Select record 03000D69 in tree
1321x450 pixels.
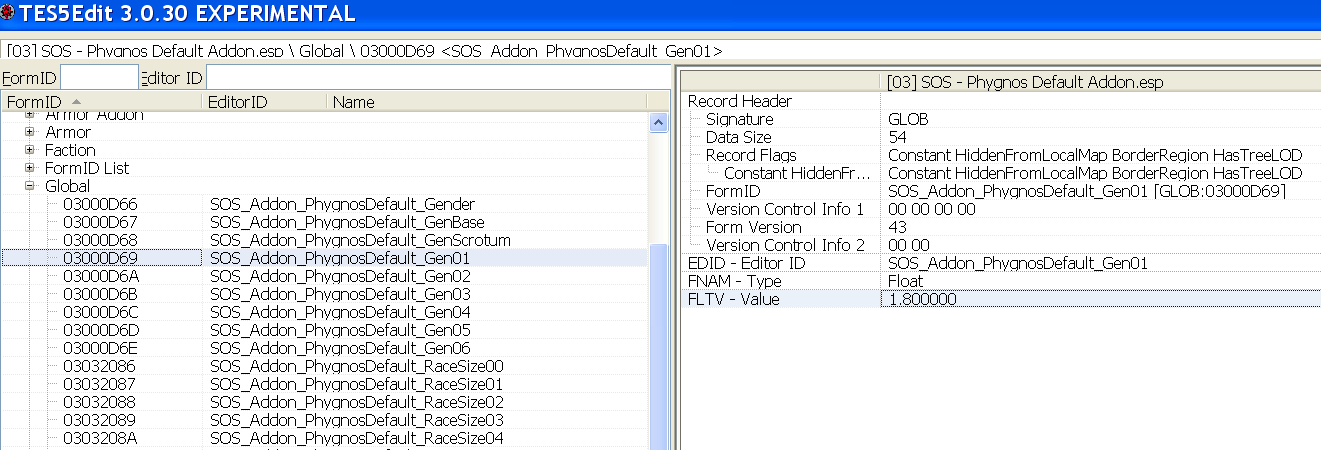[101, 258]
